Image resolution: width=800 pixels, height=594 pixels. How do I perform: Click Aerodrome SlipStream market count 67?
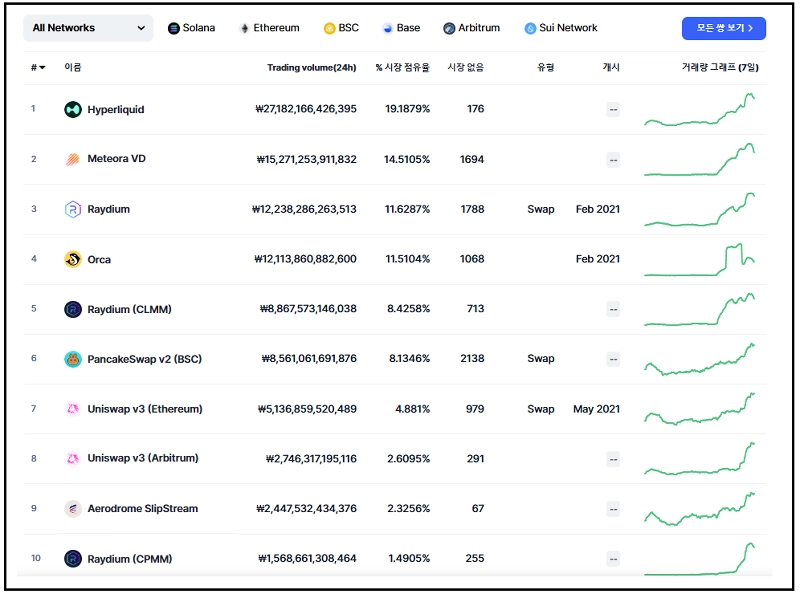click(x=478, y=509)
